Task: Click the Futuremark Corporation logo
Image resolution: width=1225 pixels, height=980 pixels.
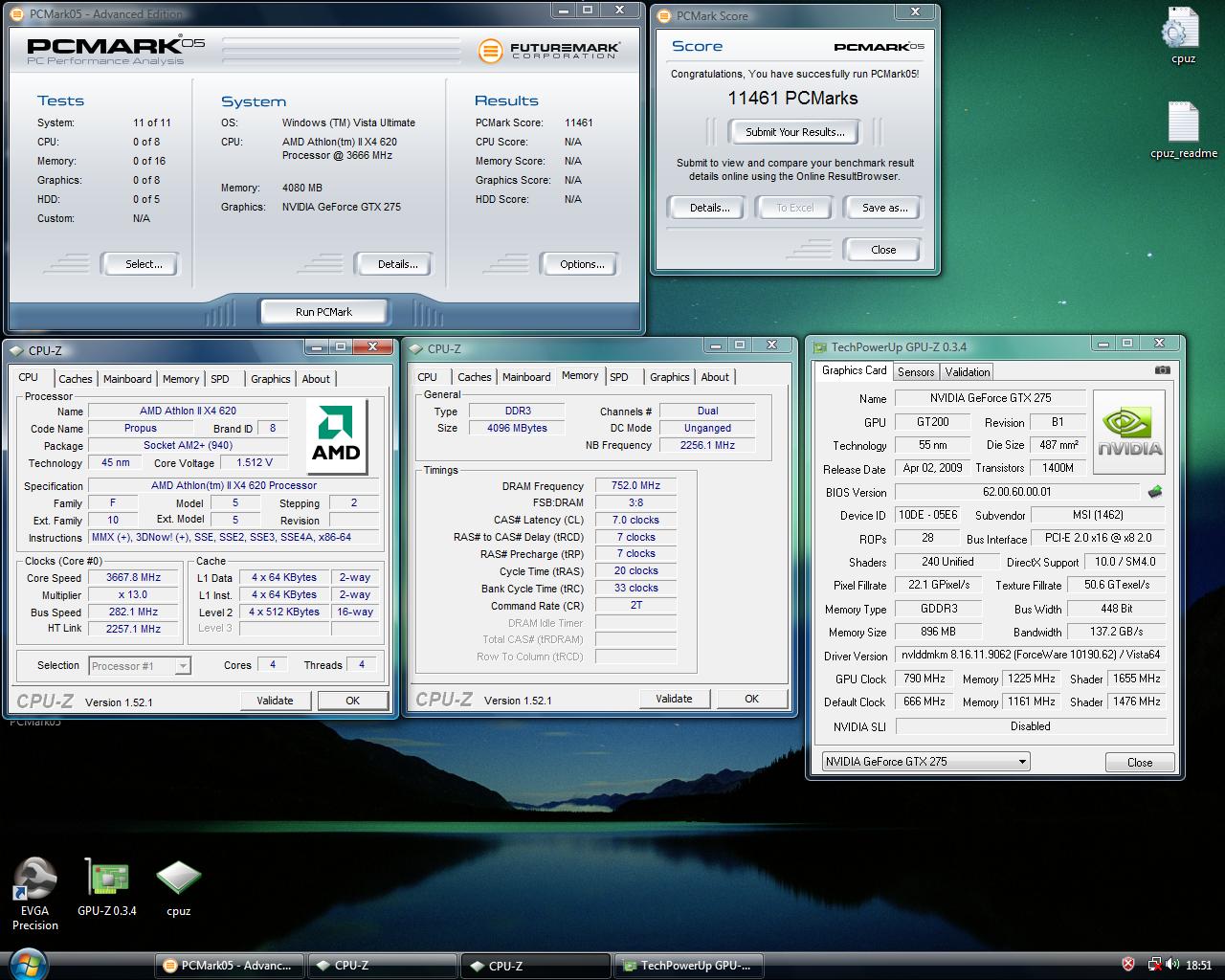Action: 548,51
